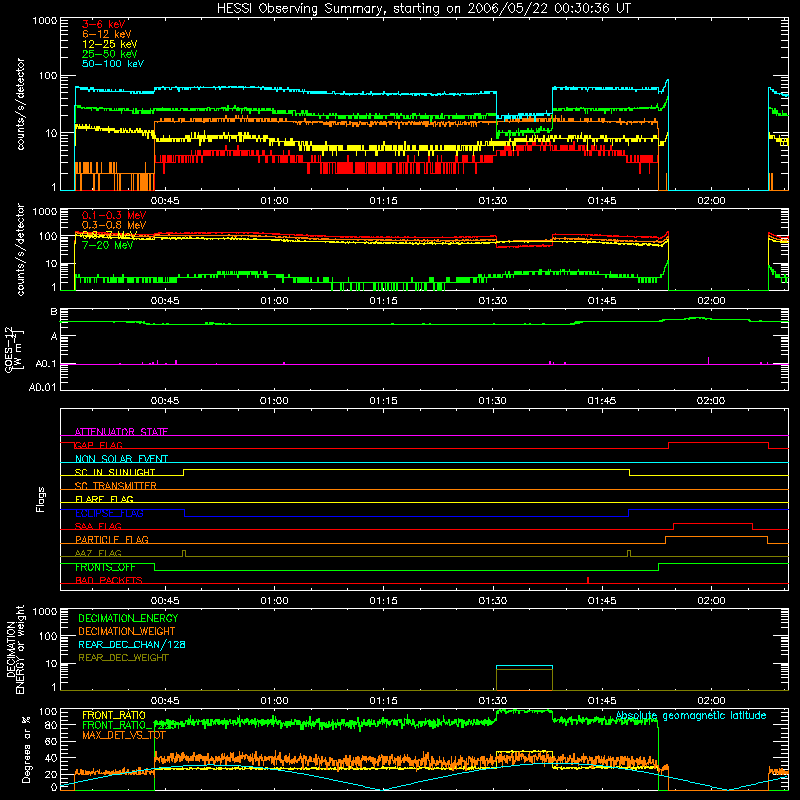Click the BAD_PACKETS flag label
Viewport: 800px width, 800px height.
[x=109, y=580]
